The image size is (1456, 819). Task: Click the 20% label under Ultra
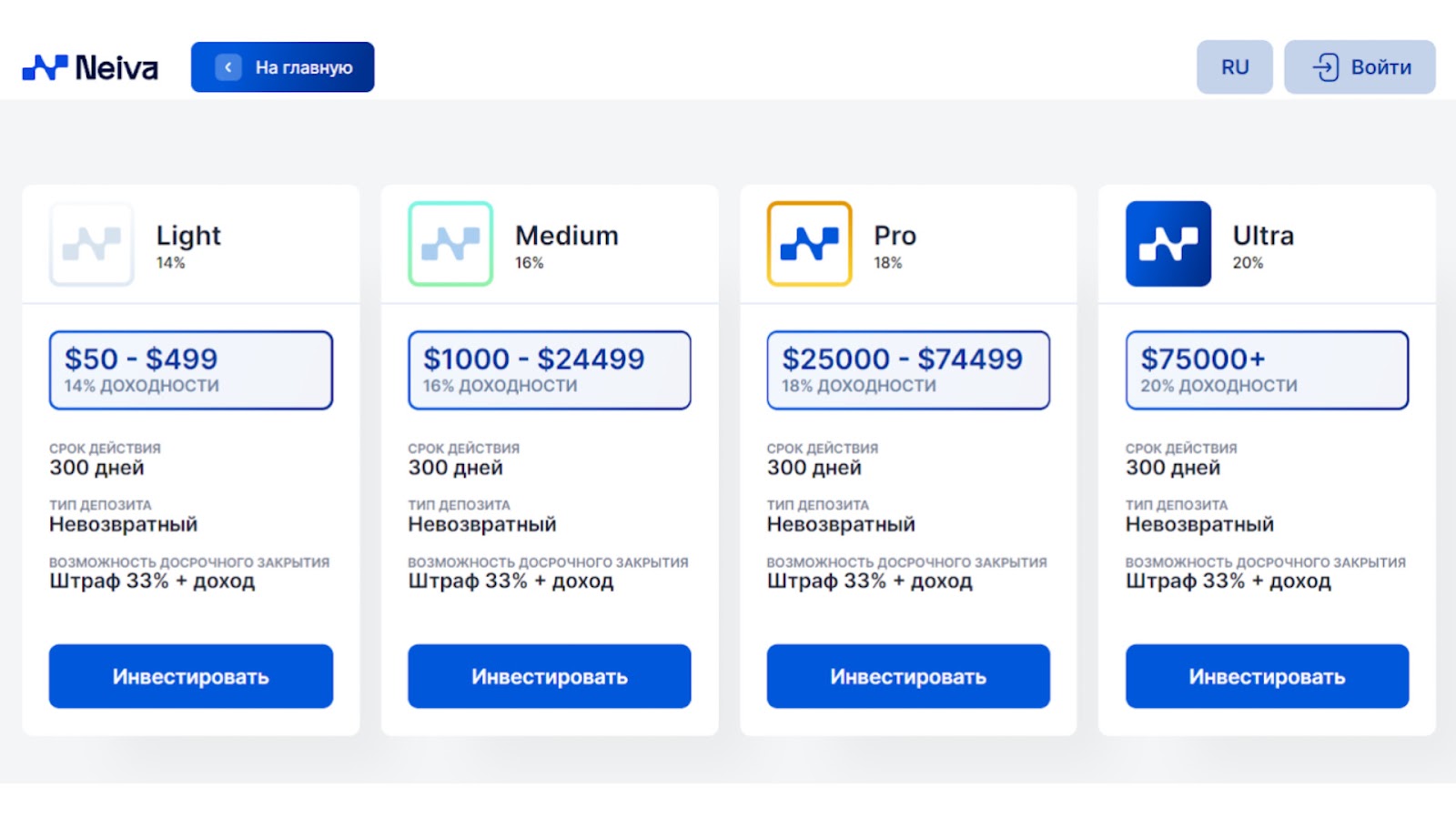pos(1248,263)
